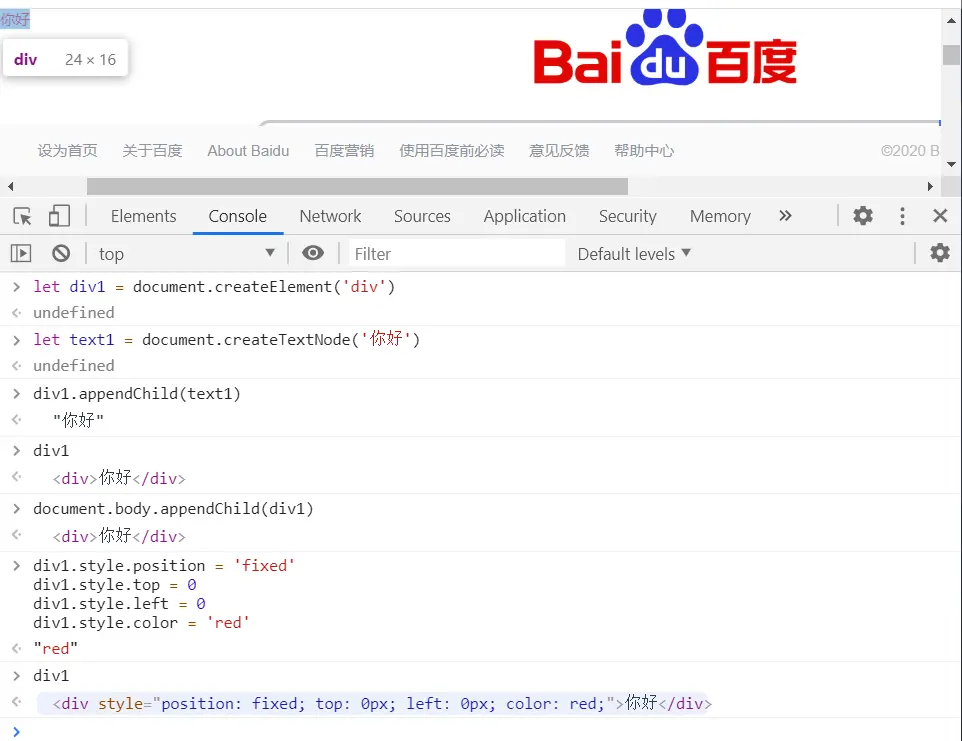Click the createTextNode('你好') console line

pos(226,339)
